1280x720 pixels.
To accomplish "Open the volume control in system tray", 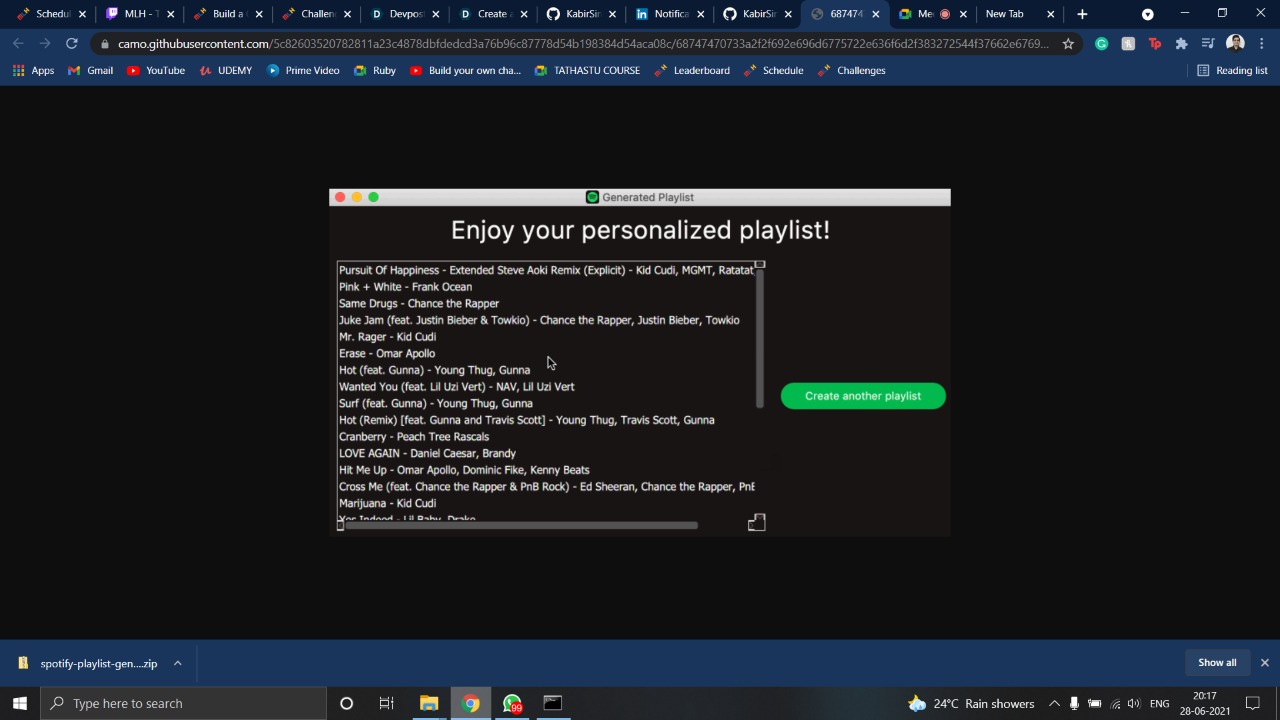I will (1133, 703).
